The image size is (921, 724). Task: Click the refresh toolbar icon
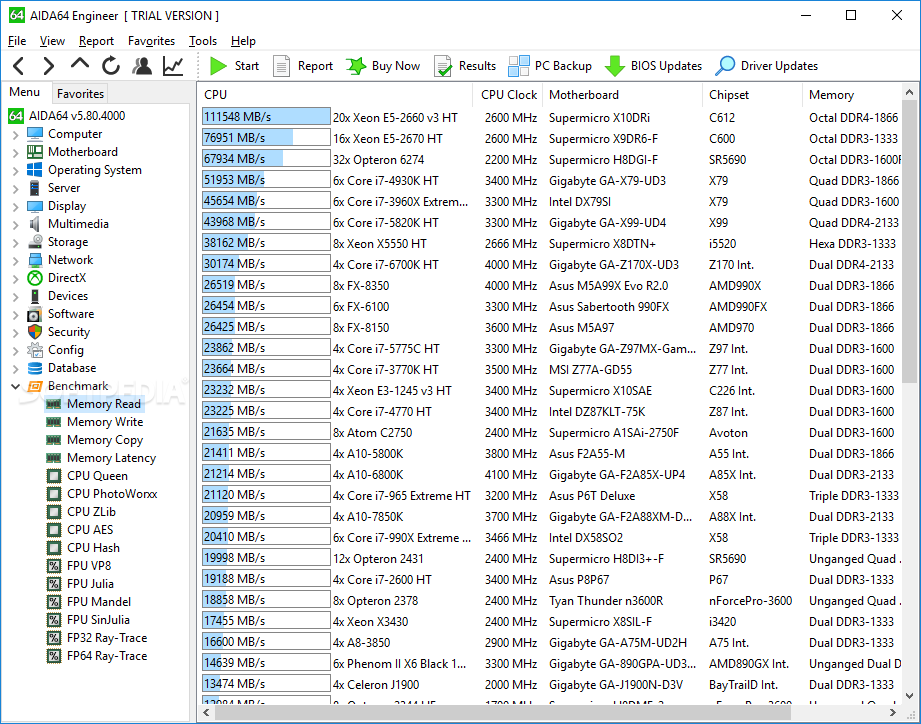click(111, 66)
